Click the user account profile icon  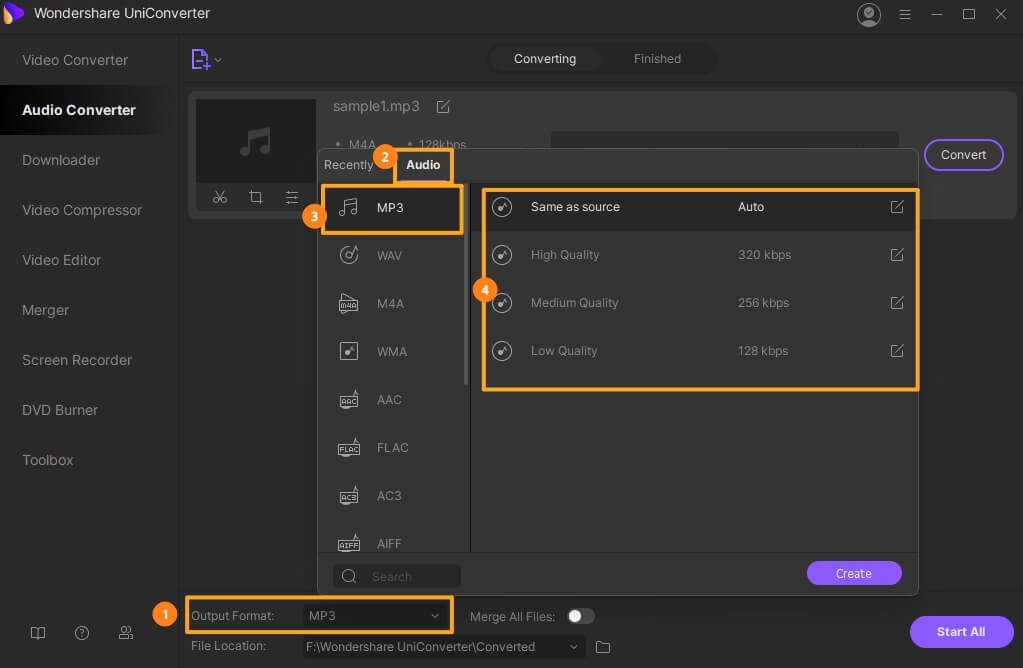point(868,14)
